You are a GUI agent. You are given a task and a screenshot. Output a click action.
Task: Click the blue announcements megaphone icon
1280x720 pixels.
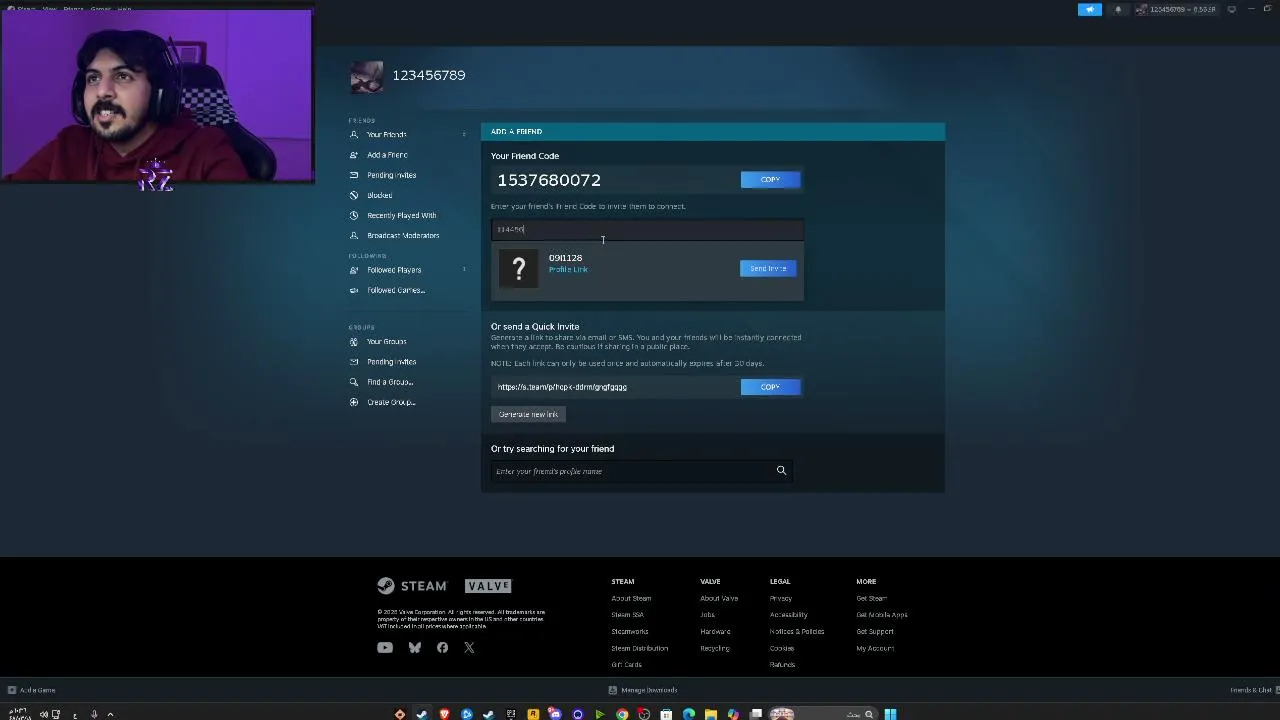click(x=1090, y=9)
